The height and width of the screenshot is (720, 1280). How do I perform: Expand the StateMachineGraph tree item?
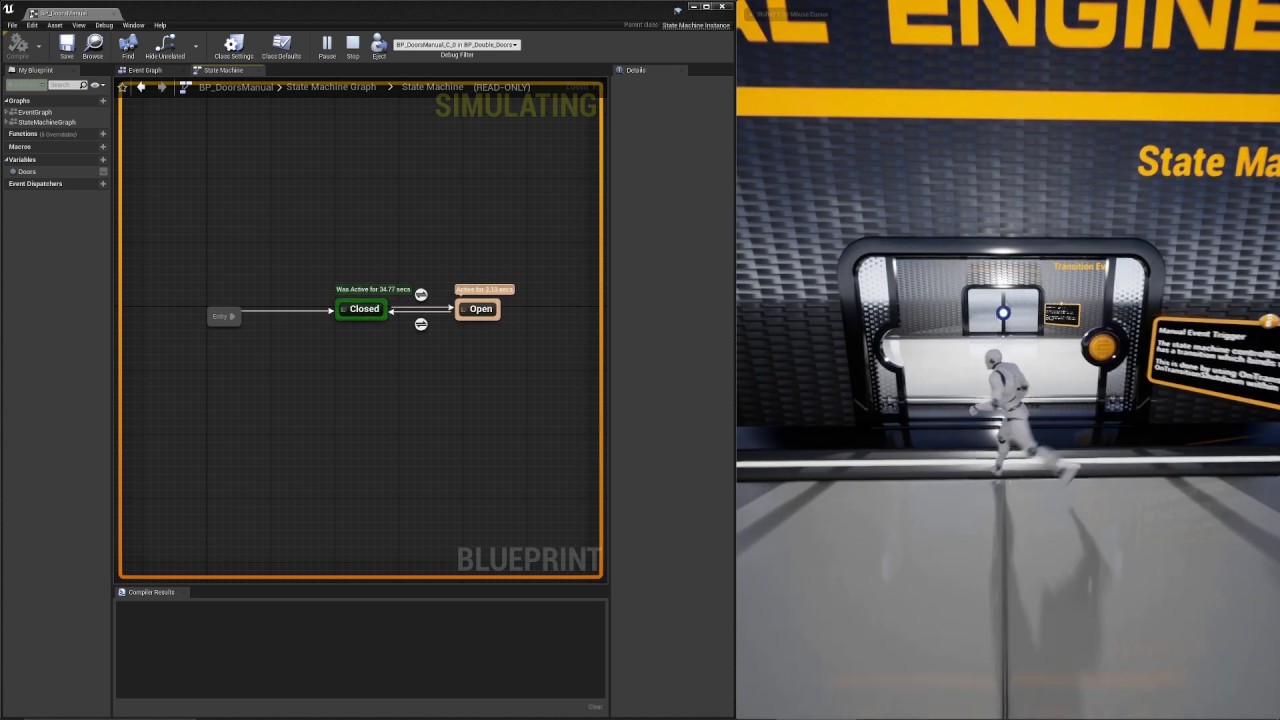6,122
